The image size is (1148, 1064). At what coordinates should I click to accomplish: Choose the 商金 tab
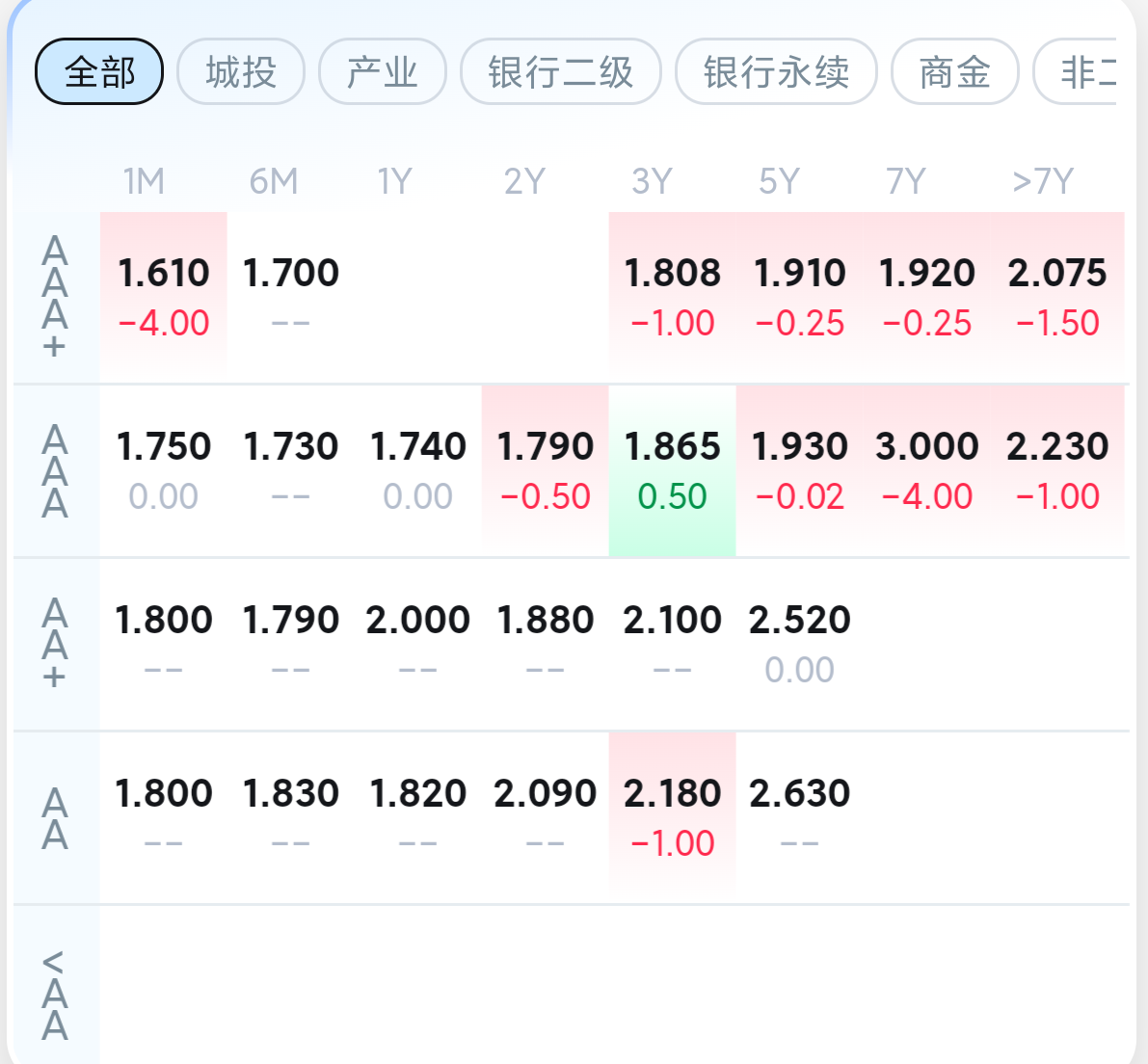954,72
